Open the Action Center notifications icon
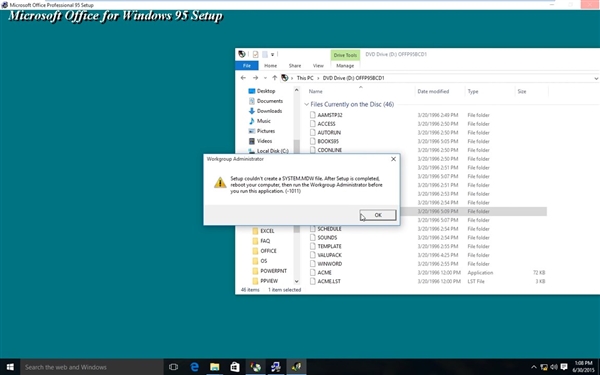The height and width of the screenshot is (375, 600). (564, 367)
